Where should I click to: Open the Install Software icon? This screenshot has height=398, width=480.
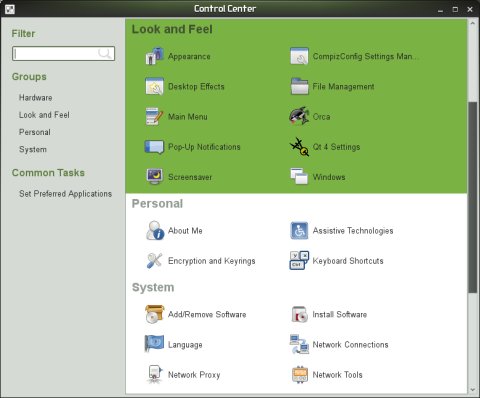point(299,314)
